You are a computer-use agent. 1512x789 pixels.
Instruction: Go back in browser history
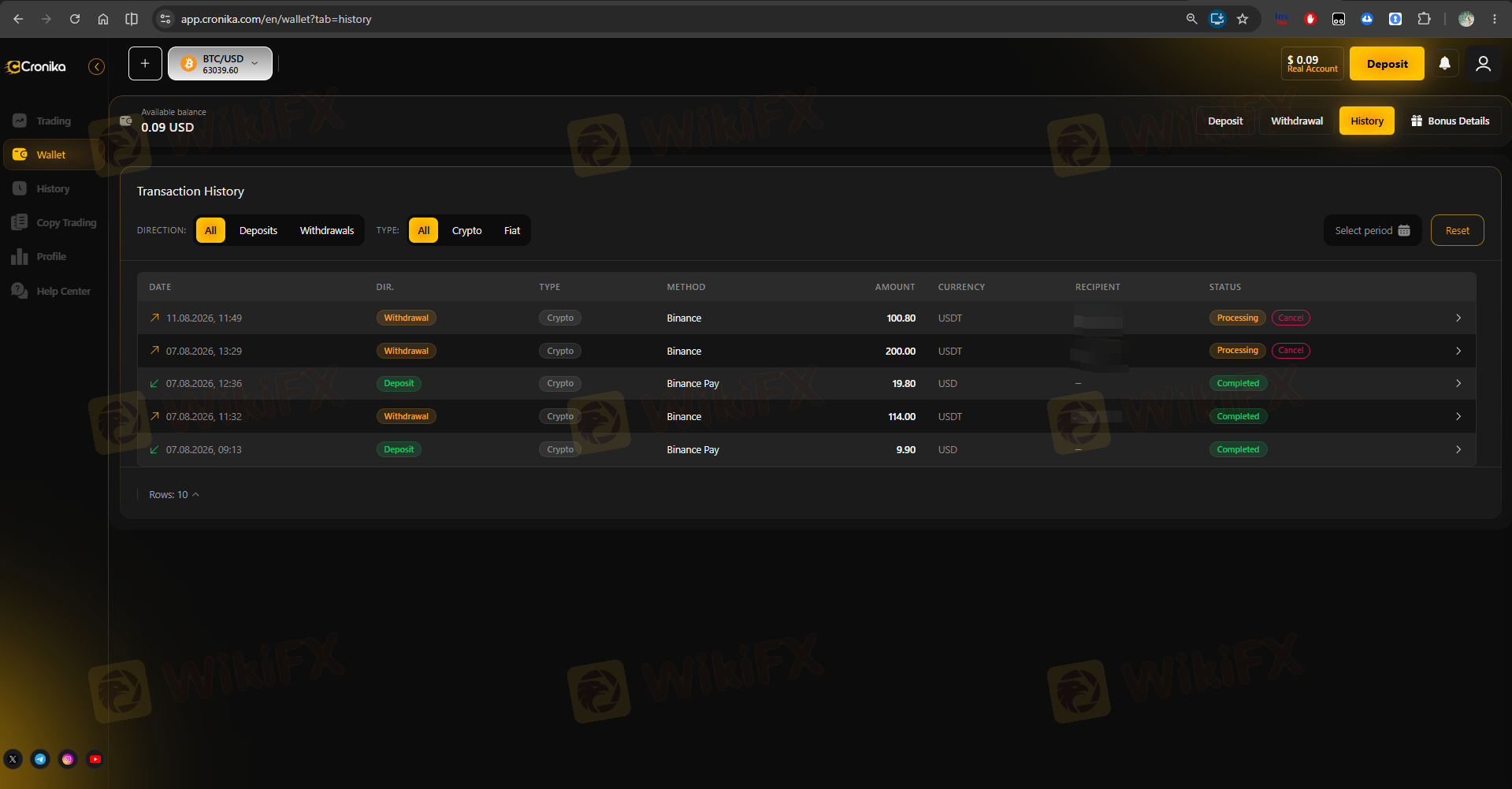18,19
